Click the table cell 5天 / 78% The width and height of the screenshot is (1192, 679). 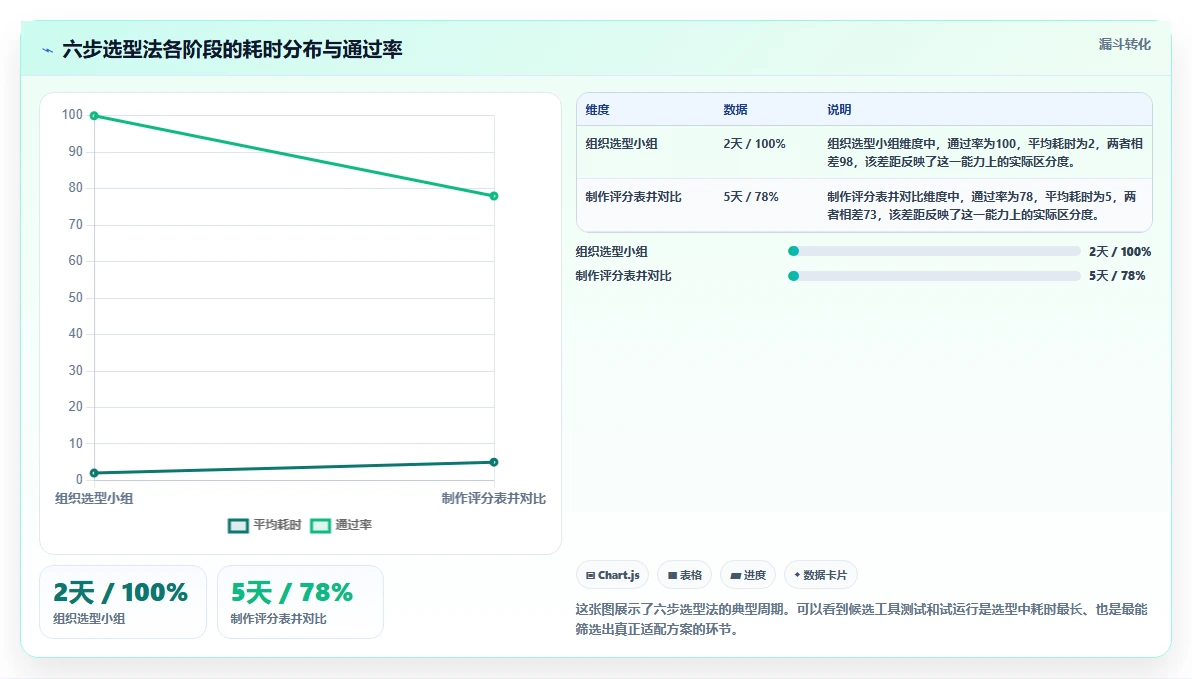click(751, 197)
